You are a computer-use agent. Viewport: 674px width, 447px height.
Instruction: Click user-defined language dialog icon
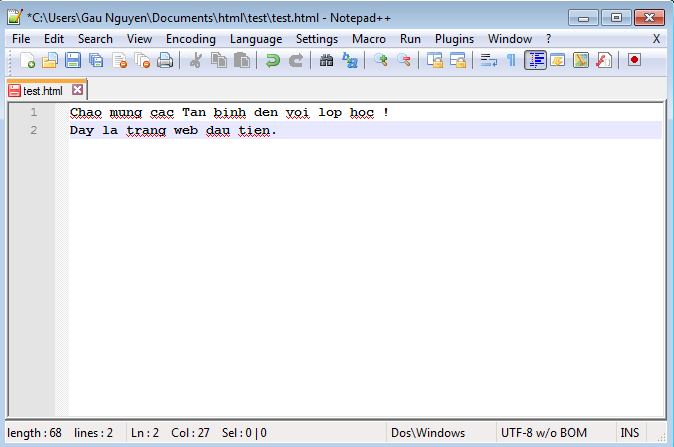pyautogui.click(x=558, y=60)
